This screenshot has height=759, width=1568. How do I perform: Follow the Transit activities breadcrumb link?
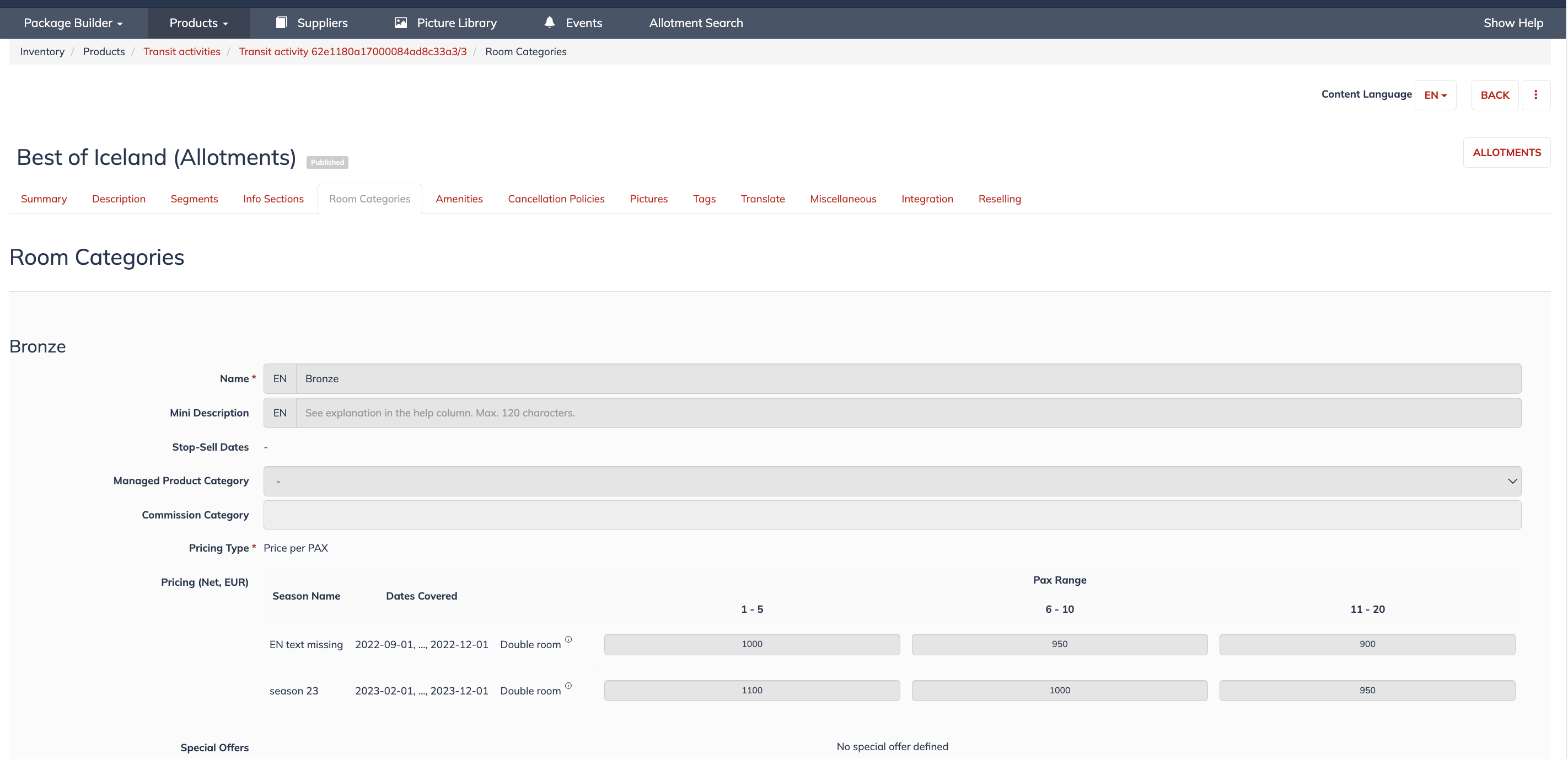(x=182, y=52)
